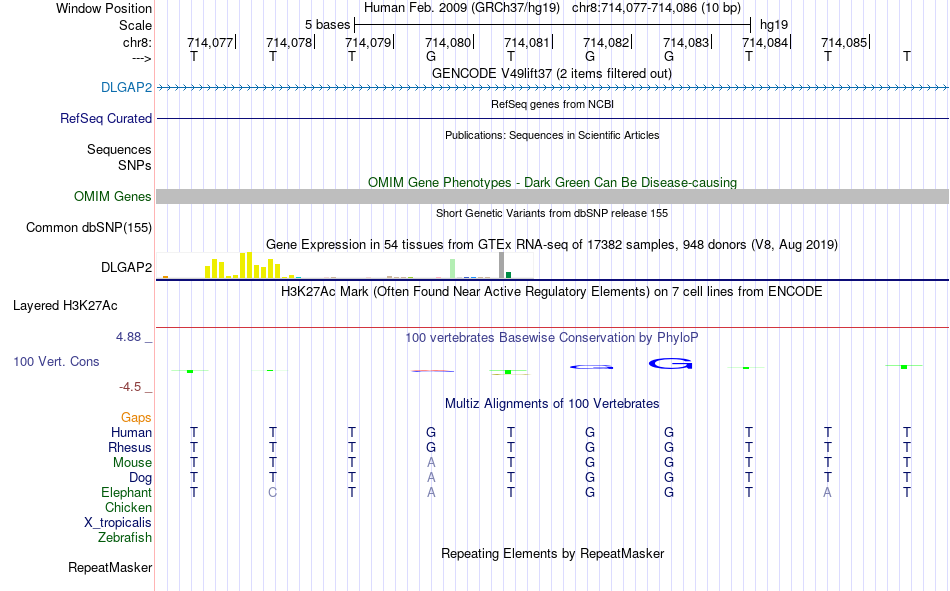Open the Layered H3K27Ac track label
The height and width of the screenshot is (591, 950).
[x=65, y=306]
